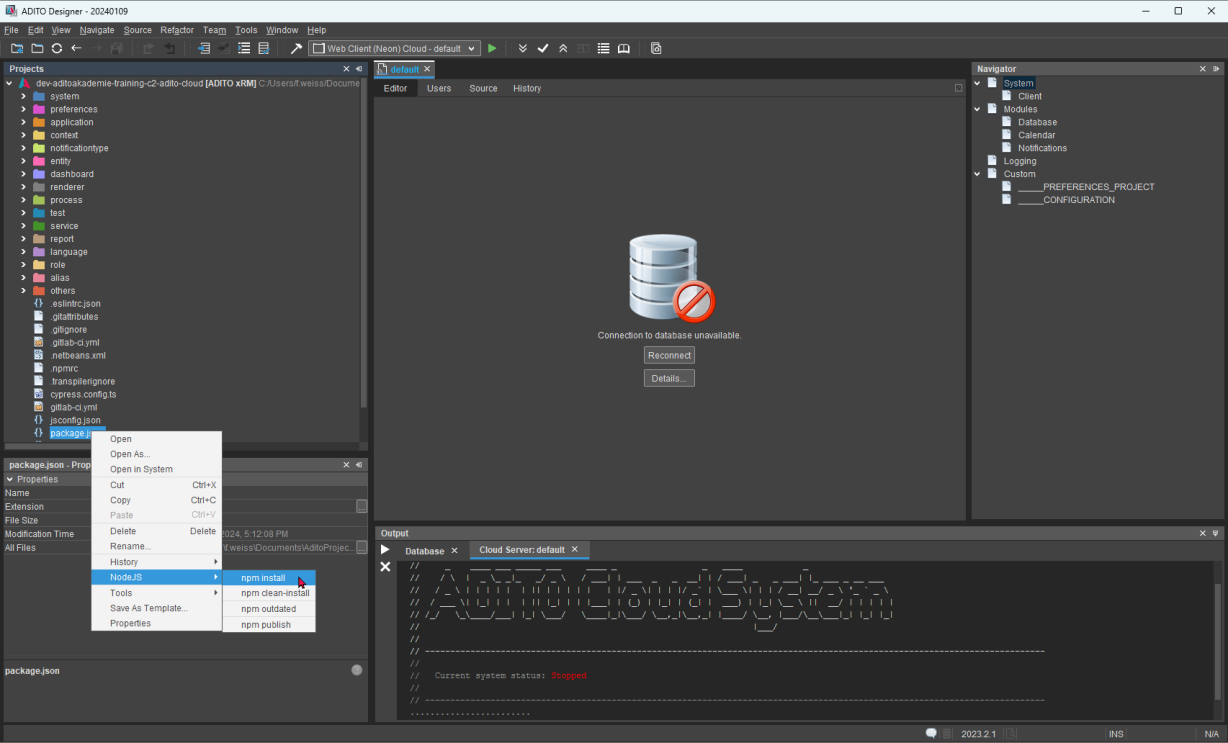The height and width of the screenshot is (743, 1228).
Task: Select npm clean-install from the submenu
Action: 275,593
